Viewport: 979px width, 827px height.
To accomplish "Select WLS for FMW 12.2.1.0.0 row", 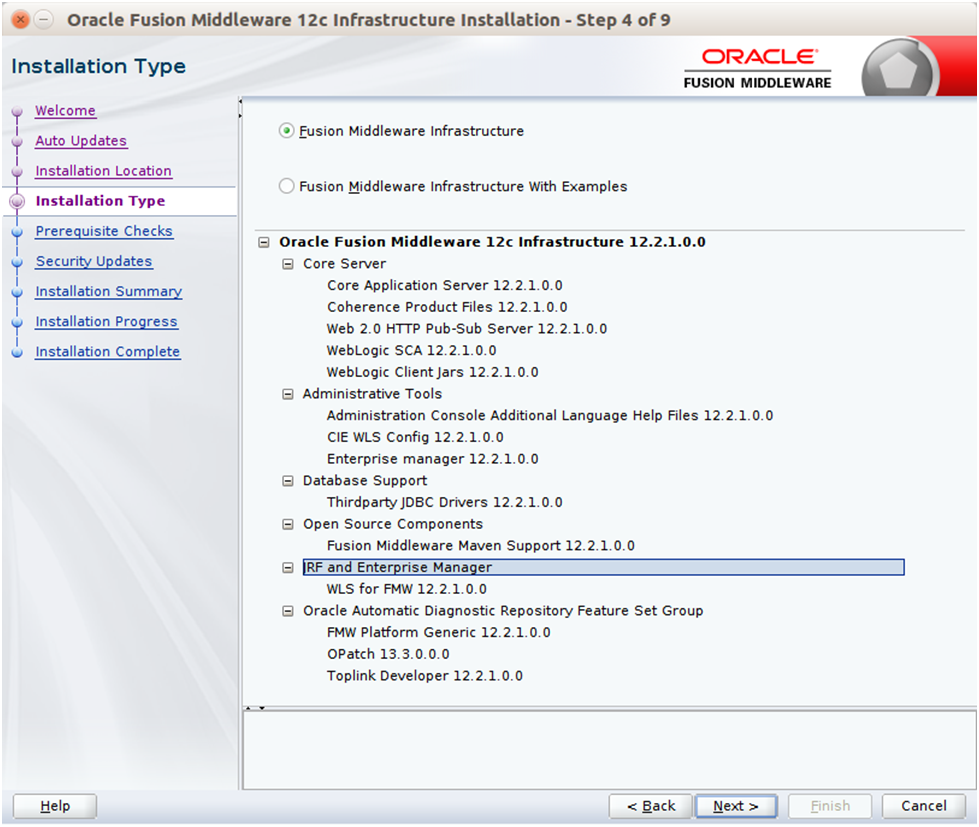I will click(406, 589).
